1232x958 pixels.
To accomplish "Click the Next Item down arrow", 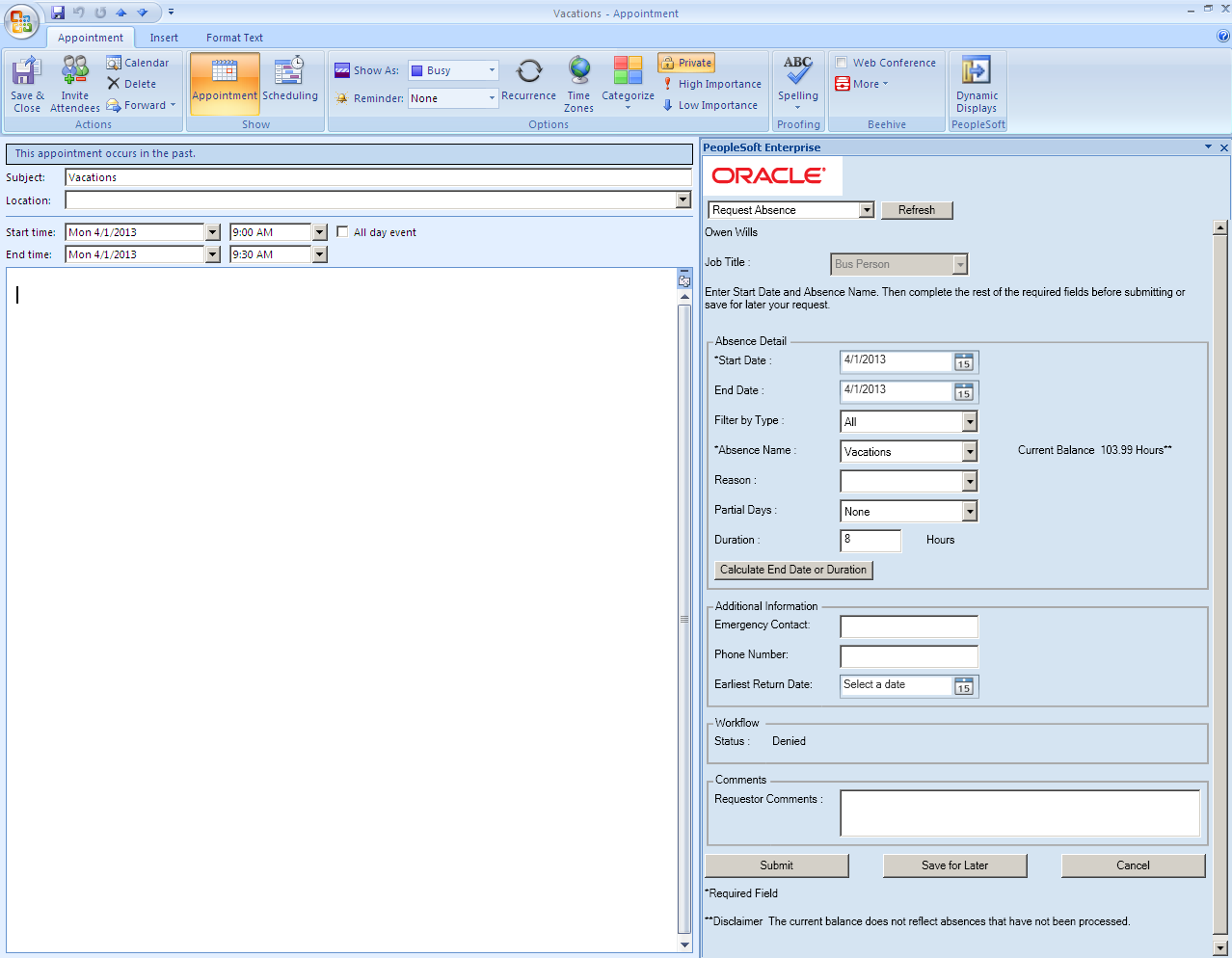I will coord(143,13).
